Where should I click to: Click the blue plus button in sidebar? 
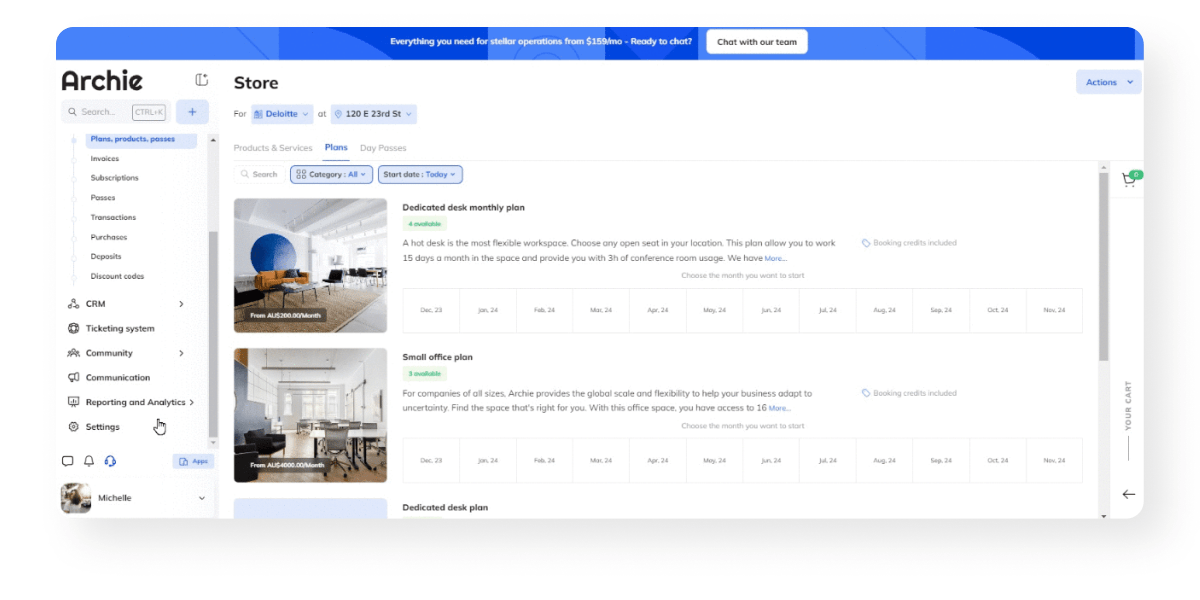(x=192, y=112)
